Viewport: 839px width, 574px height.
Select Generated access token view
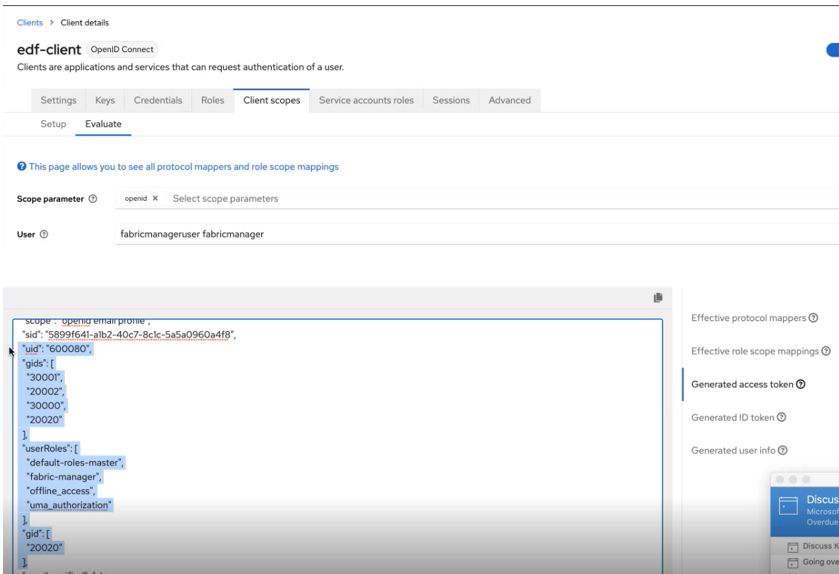742,384
